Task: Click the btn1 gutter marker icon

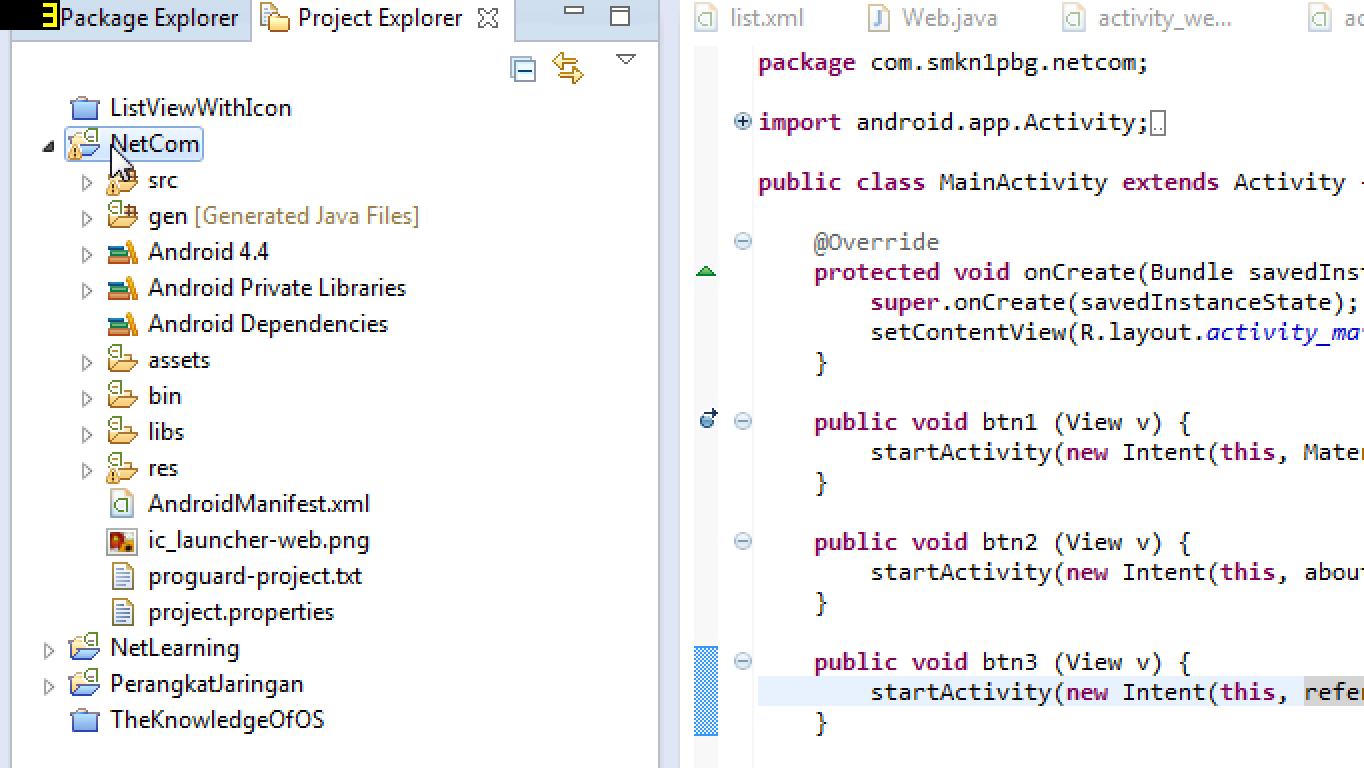Action: (709, 419)
